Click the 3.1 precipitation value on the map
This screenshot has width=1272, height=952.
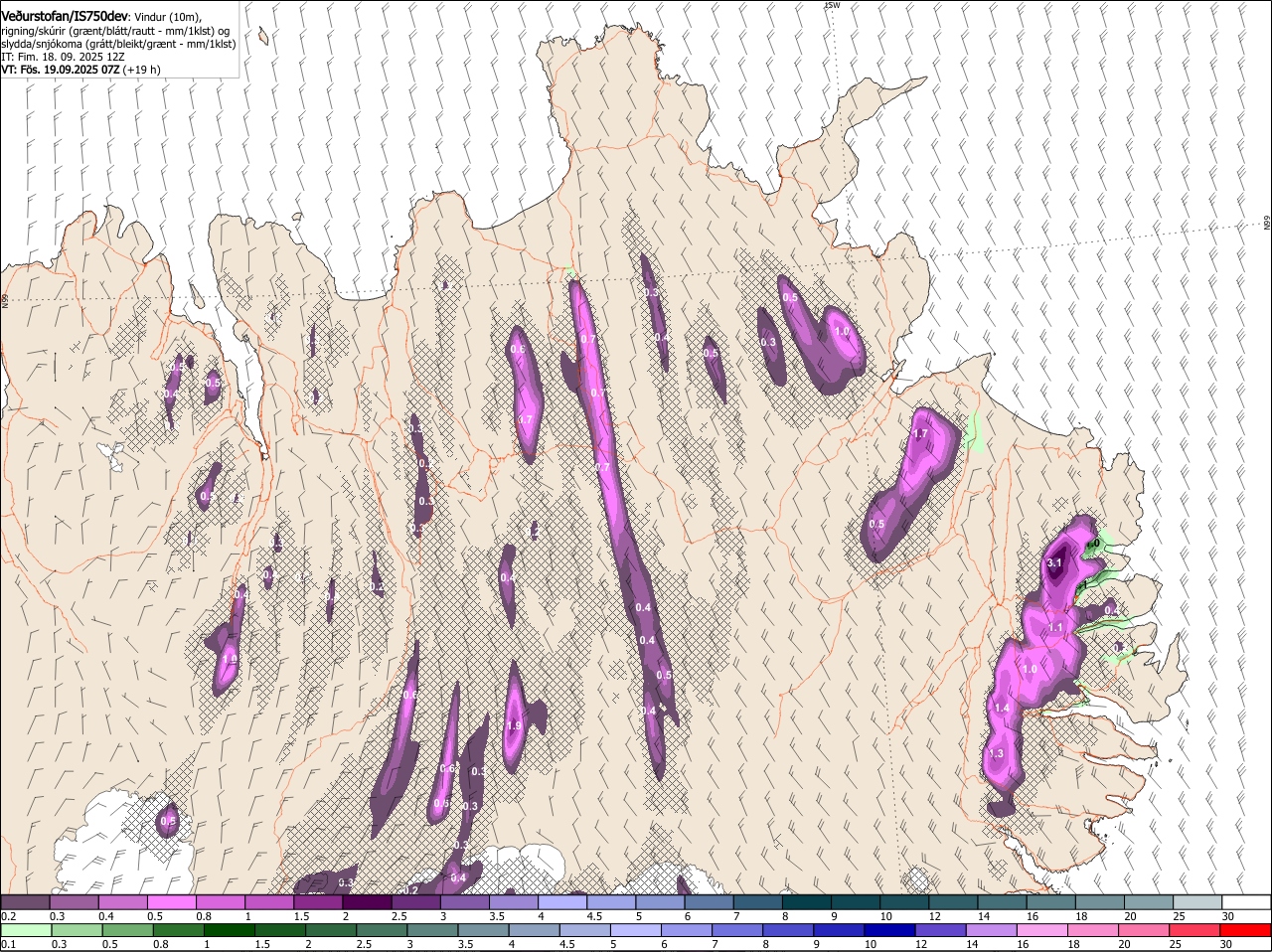(1055, 562)
